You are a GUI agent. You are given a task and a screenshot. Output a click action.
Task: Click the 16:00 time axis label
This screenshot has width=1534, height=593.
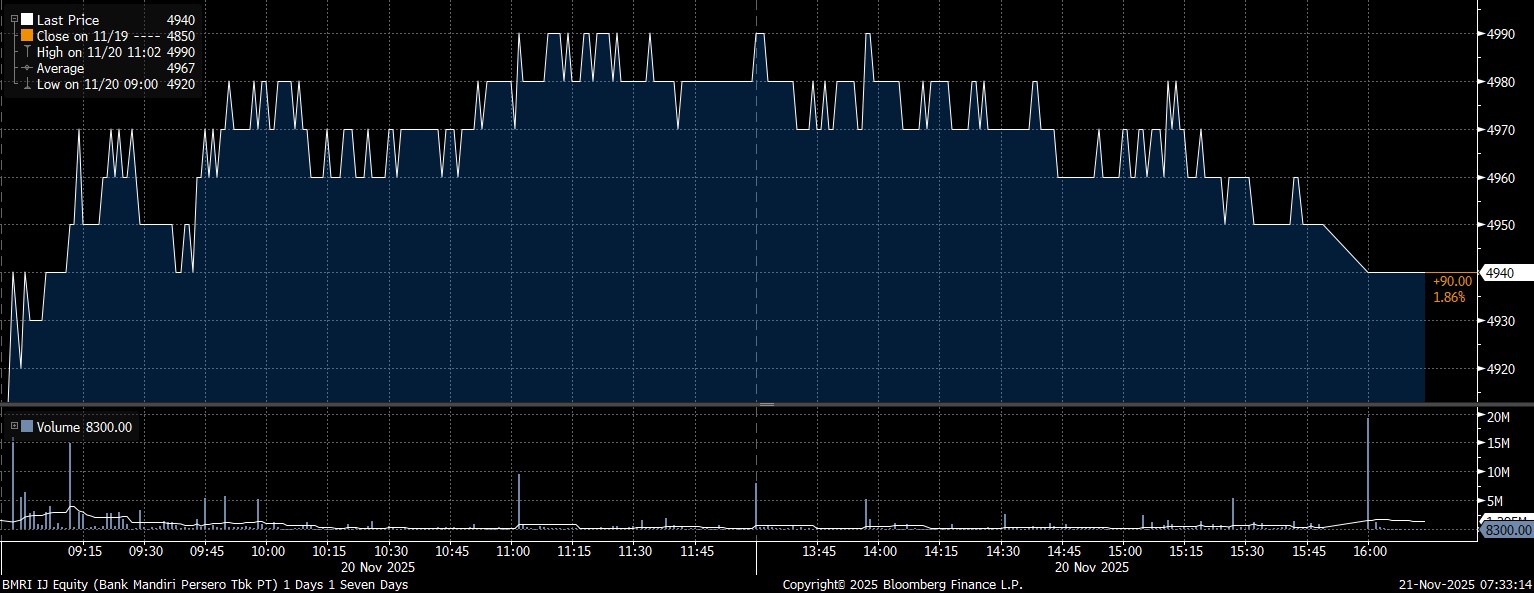click(1368, 551)
